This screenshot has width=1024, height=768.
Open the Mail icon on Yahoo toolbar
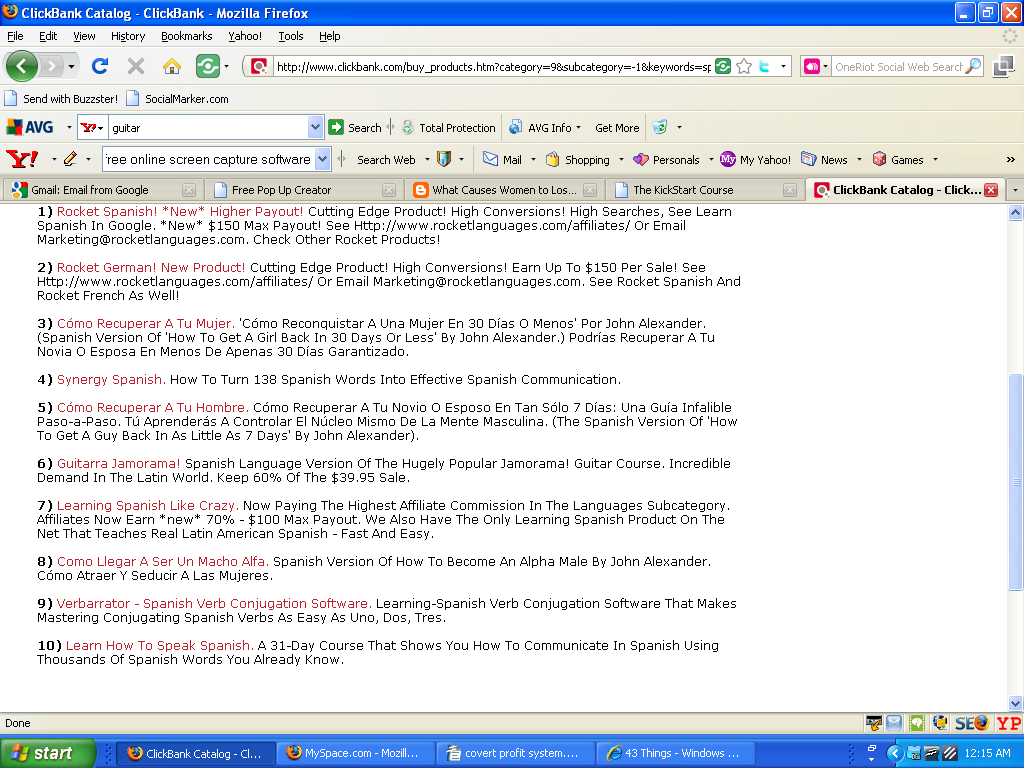coord(502,159)
